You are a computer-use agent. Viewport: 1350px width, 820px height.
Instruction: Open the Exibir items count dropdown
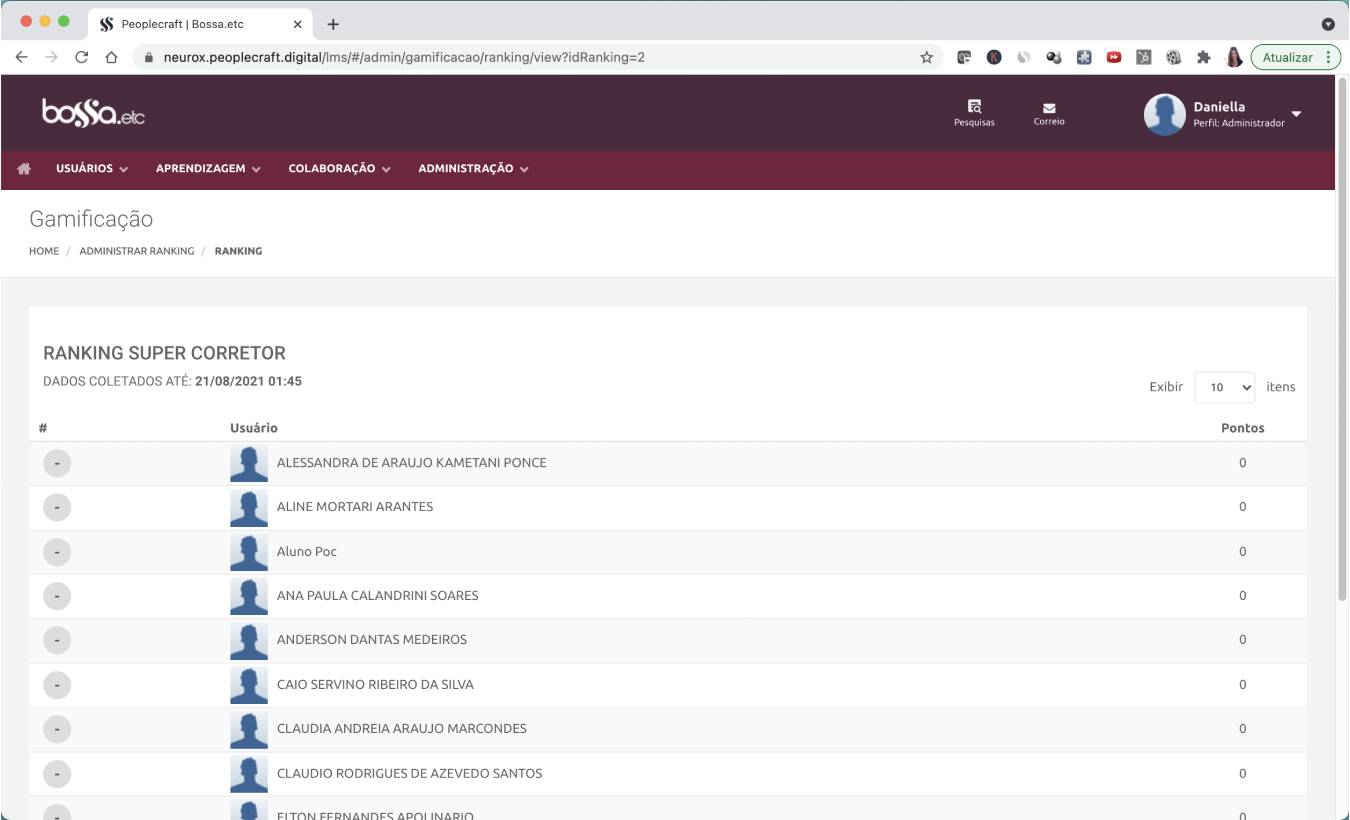tap(1224, 387)
